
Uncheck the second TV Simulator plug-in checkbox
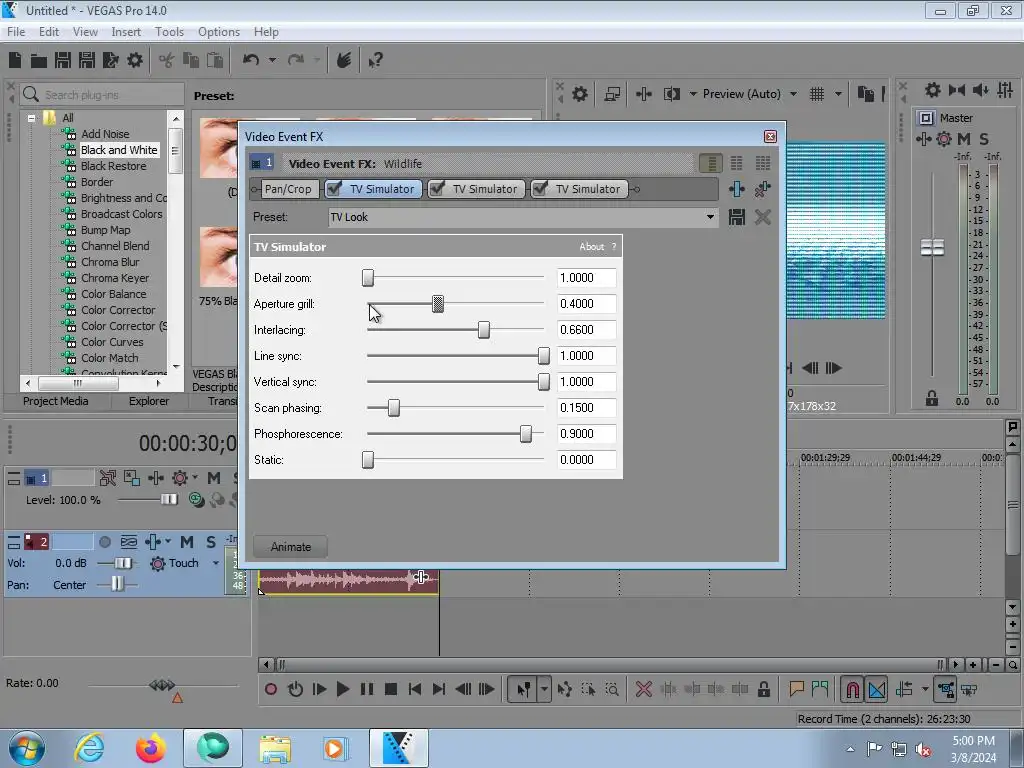pyautogui.click(x=437, y=189)
